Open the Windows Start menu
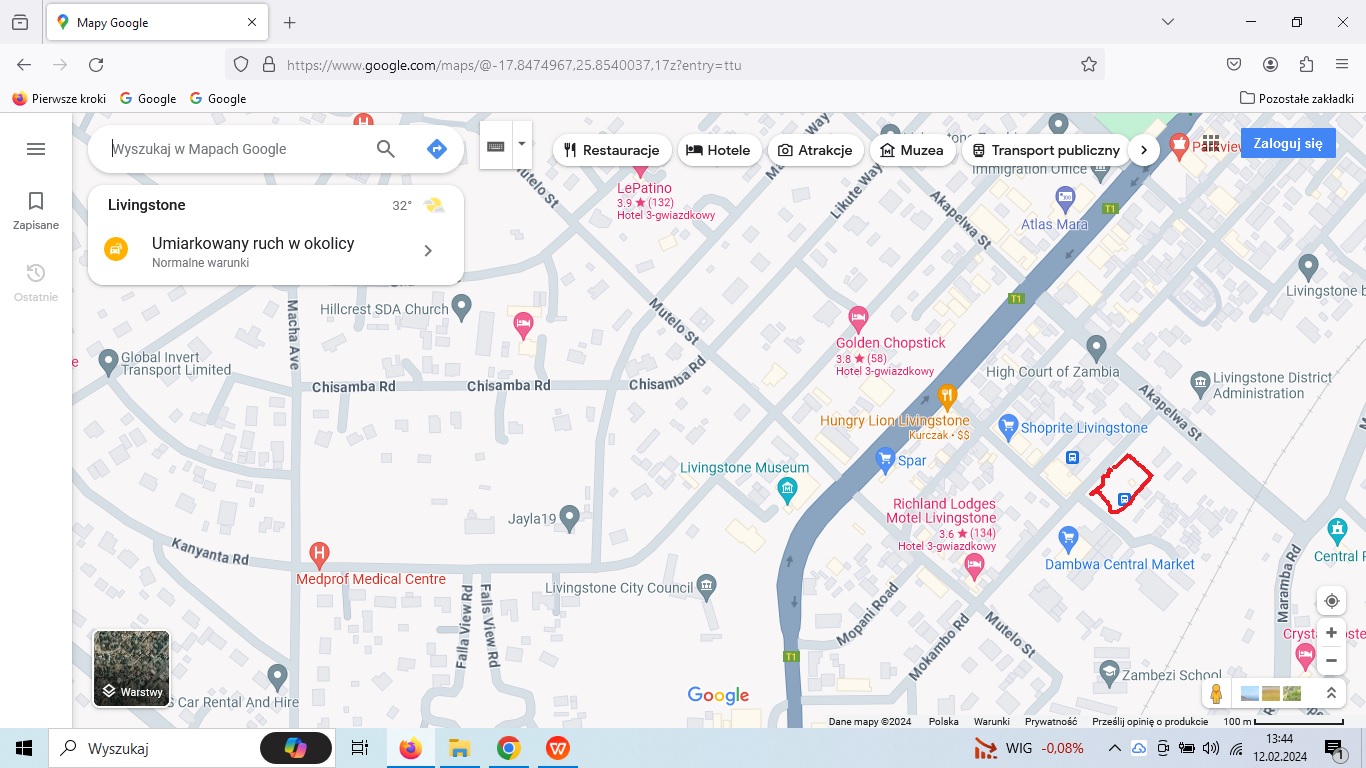This screenshot has height=768, width=1366. 24,748
